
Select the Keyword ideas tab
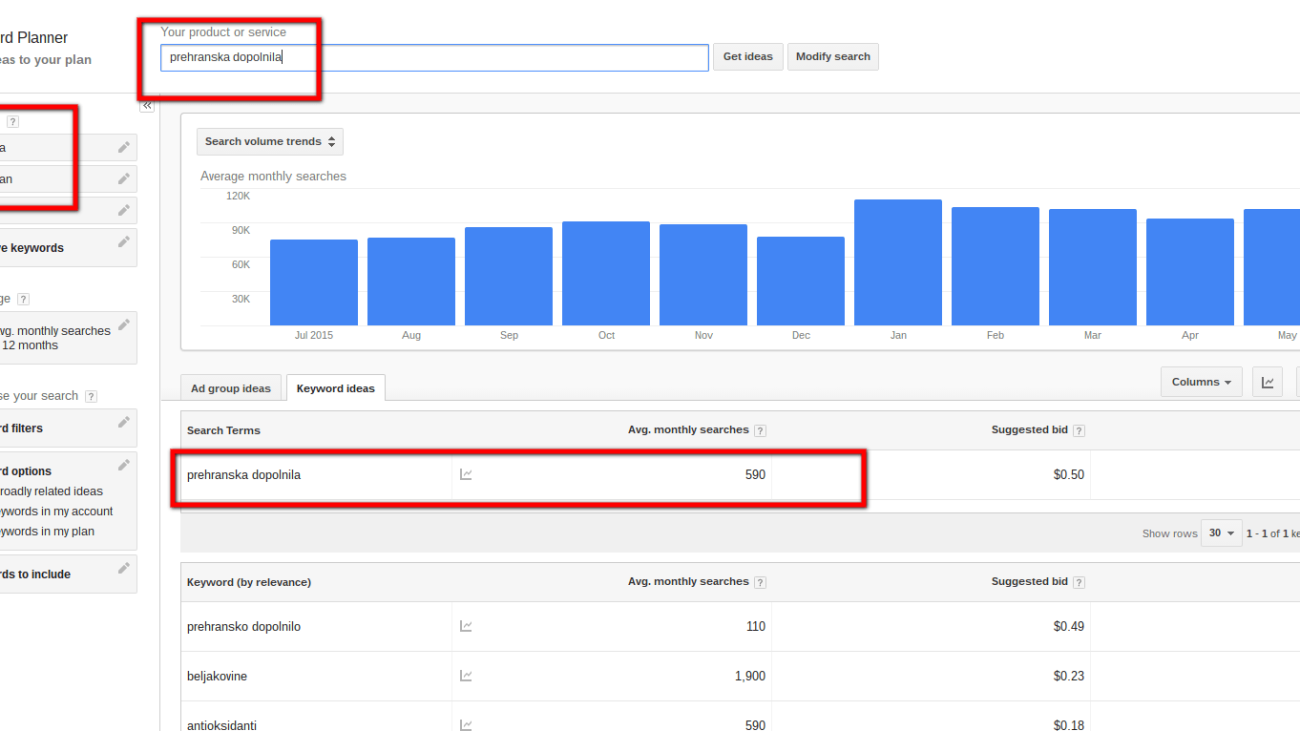335,389
